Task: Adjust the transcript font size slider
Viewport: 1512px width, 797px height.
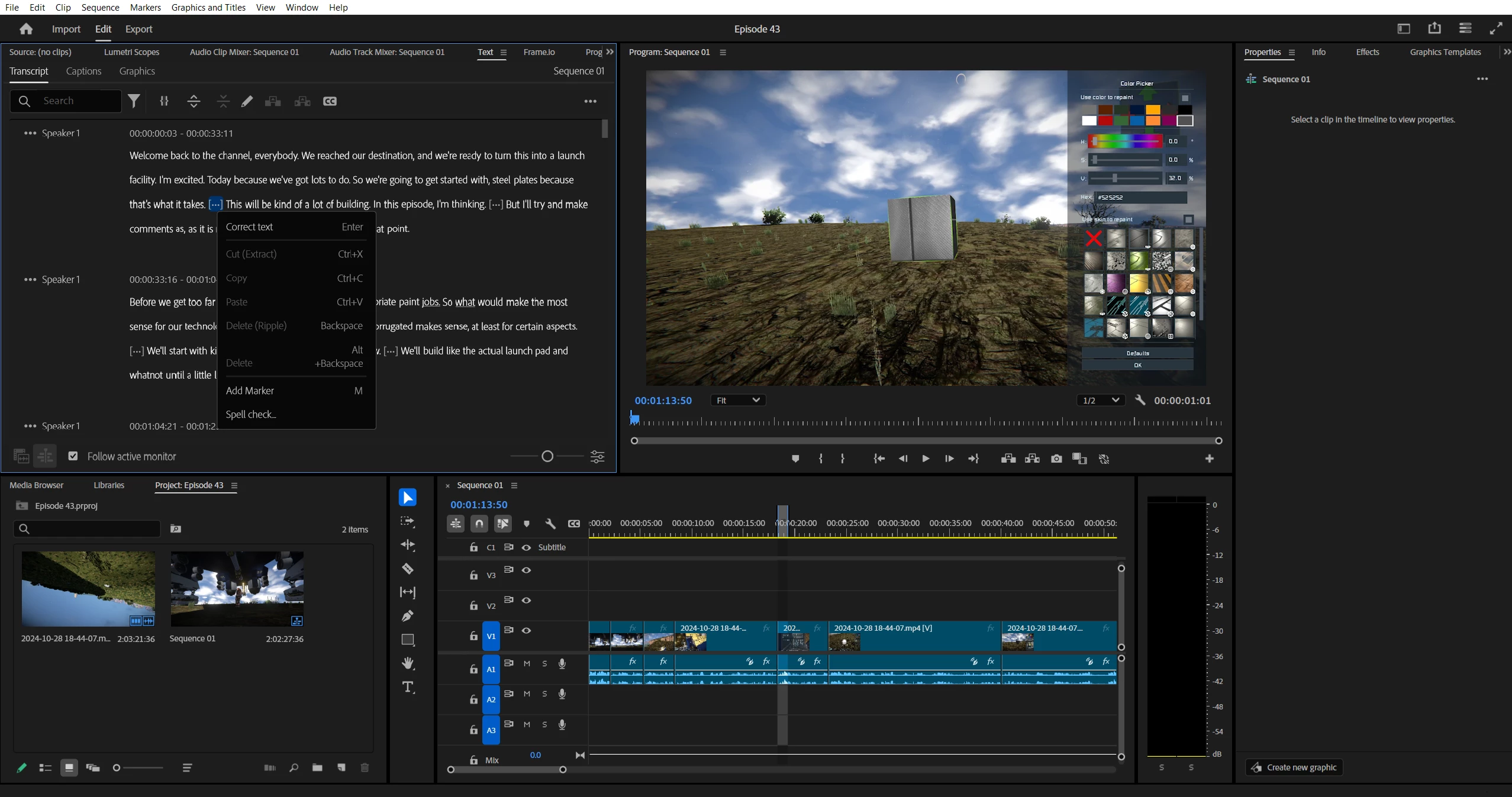Action: [x=547, y=456]
